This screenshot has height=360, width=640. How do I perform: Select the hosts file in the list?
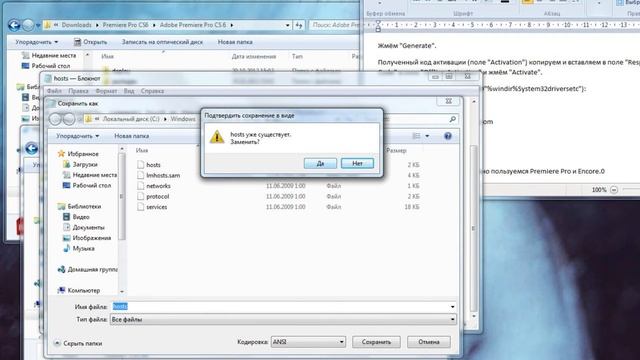tap(153, 165)
